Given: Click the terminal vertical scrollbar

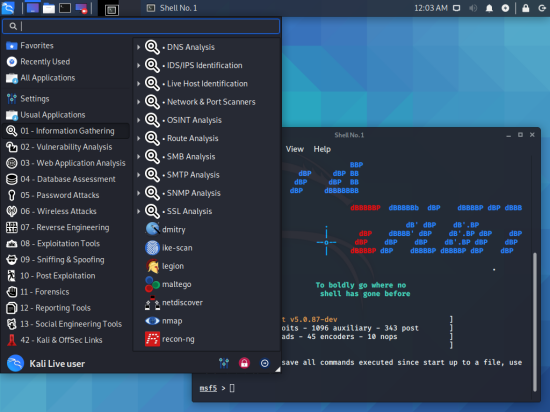Looking at the screenshot, I should point(535,322).
